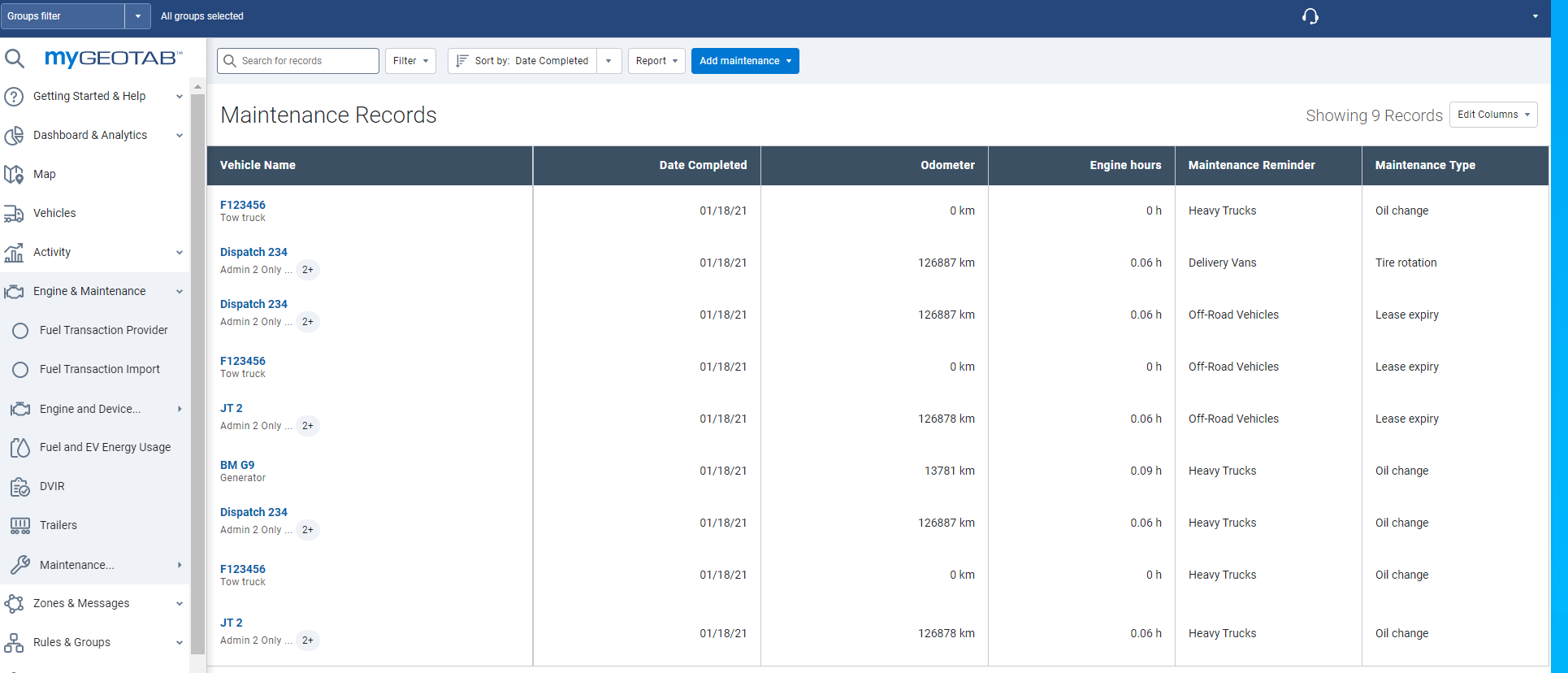The width and height of the screenshot is (1568, 673).
Task: Click the Maintenance wrench icon
Action: [x=20, y=565]
